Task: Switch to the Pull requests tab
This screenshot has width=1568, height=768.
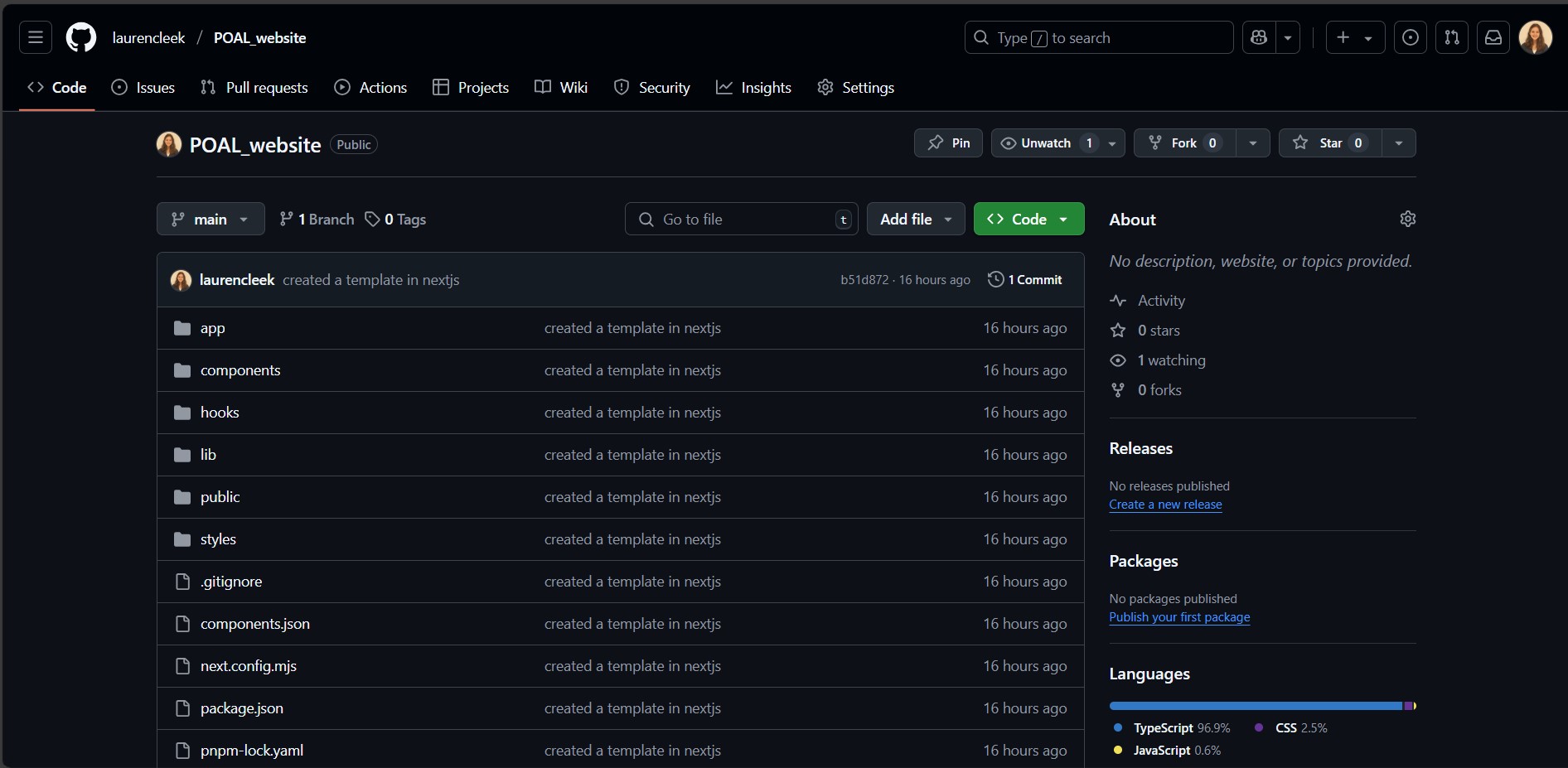Action: (x=254, y=87)
